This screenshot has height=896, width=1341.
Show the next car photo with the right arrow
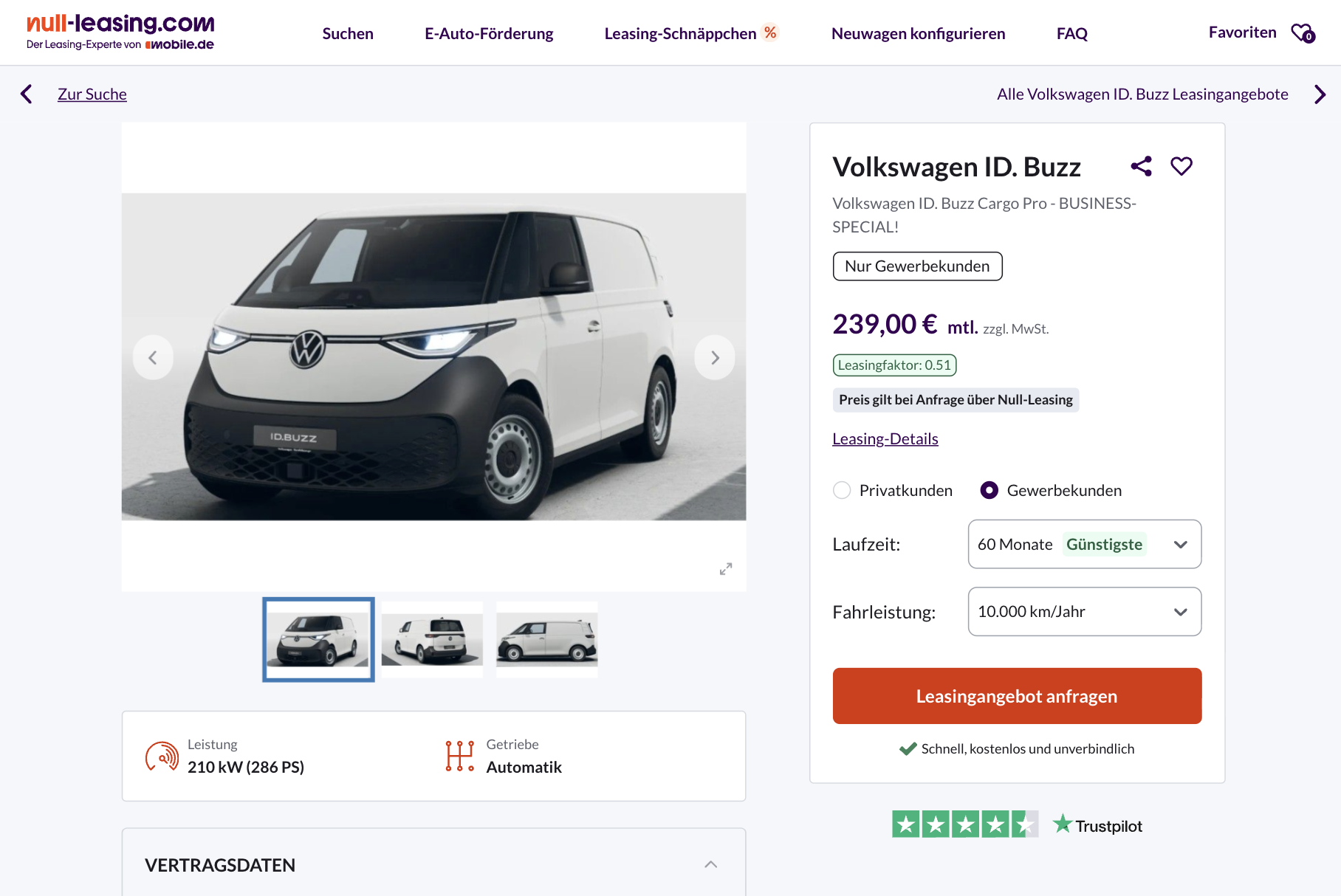pyautogui.click(x=715, y=358)
